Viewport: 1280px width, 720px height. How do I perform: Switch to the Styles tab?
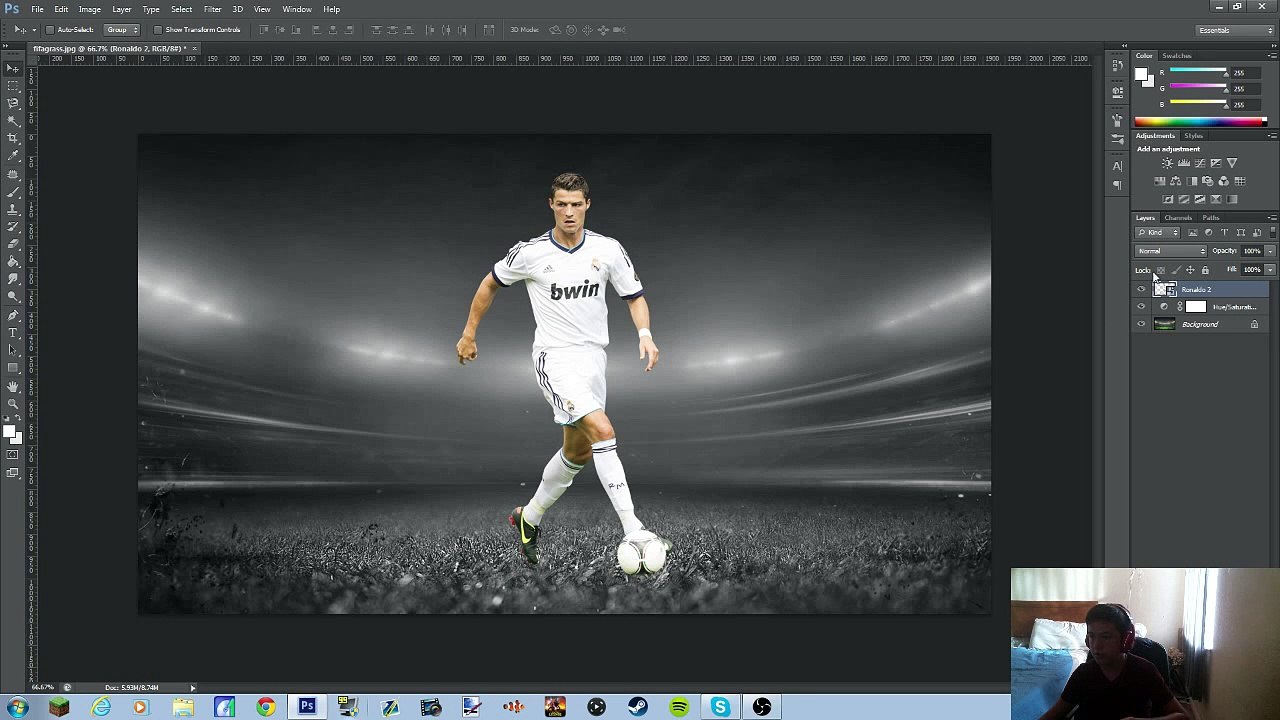tap(1194, 135)
